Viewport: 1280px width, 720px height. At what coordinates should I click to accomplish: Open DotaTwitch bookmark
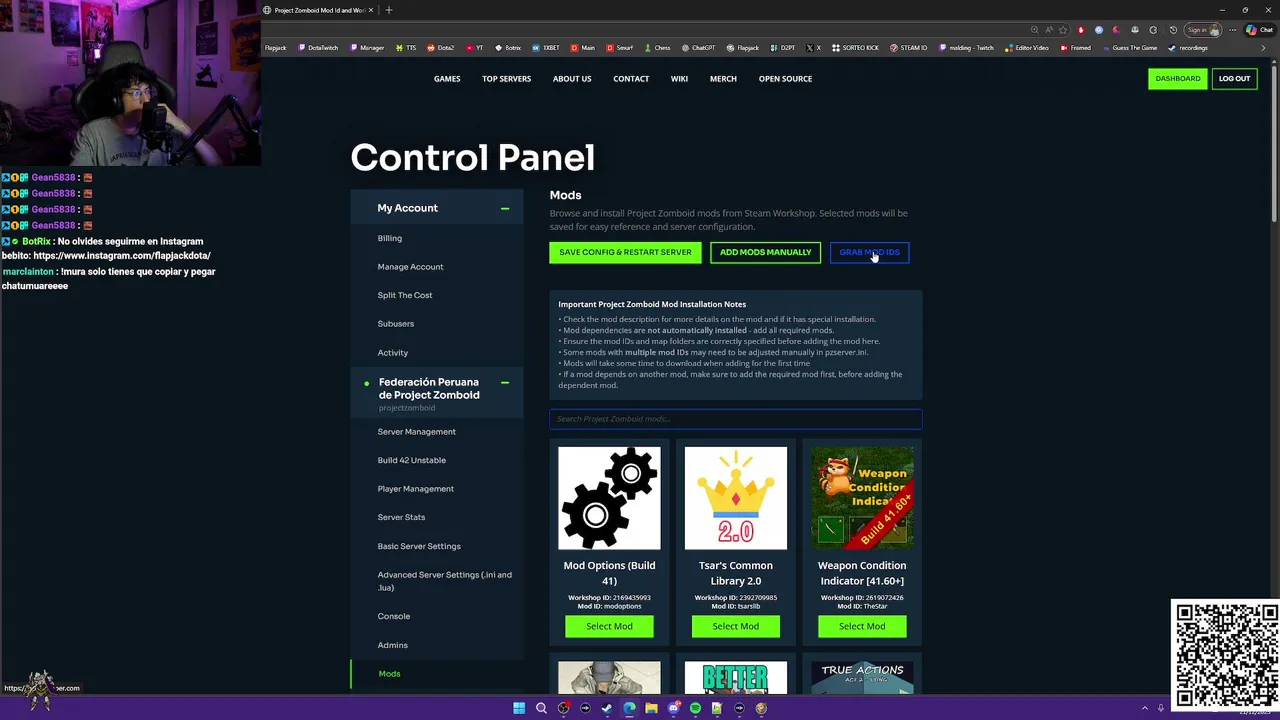click(318, 48)
